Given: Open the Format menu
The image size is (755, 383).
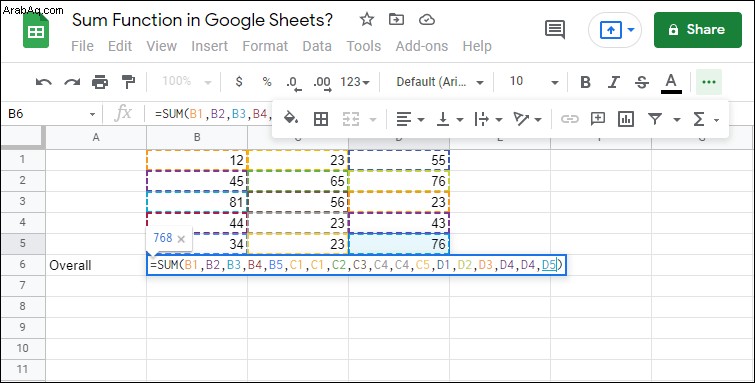Looking at the screenshot, I should click(x=265, y=46).
